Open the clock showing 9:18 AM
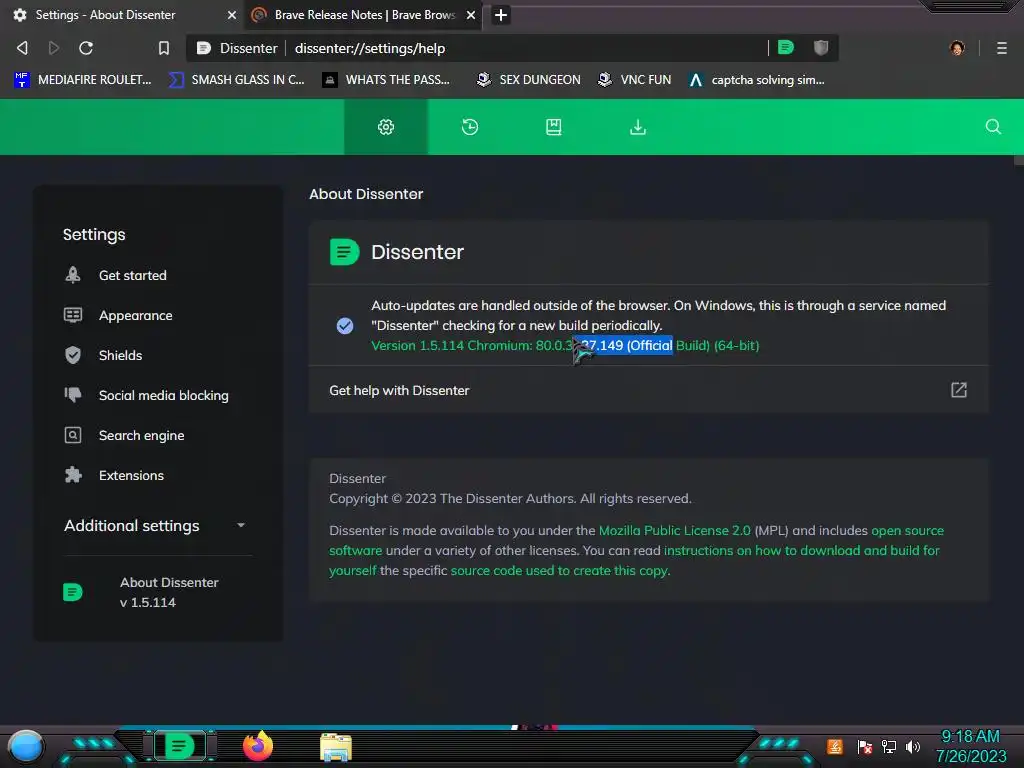 click(970, 737)
